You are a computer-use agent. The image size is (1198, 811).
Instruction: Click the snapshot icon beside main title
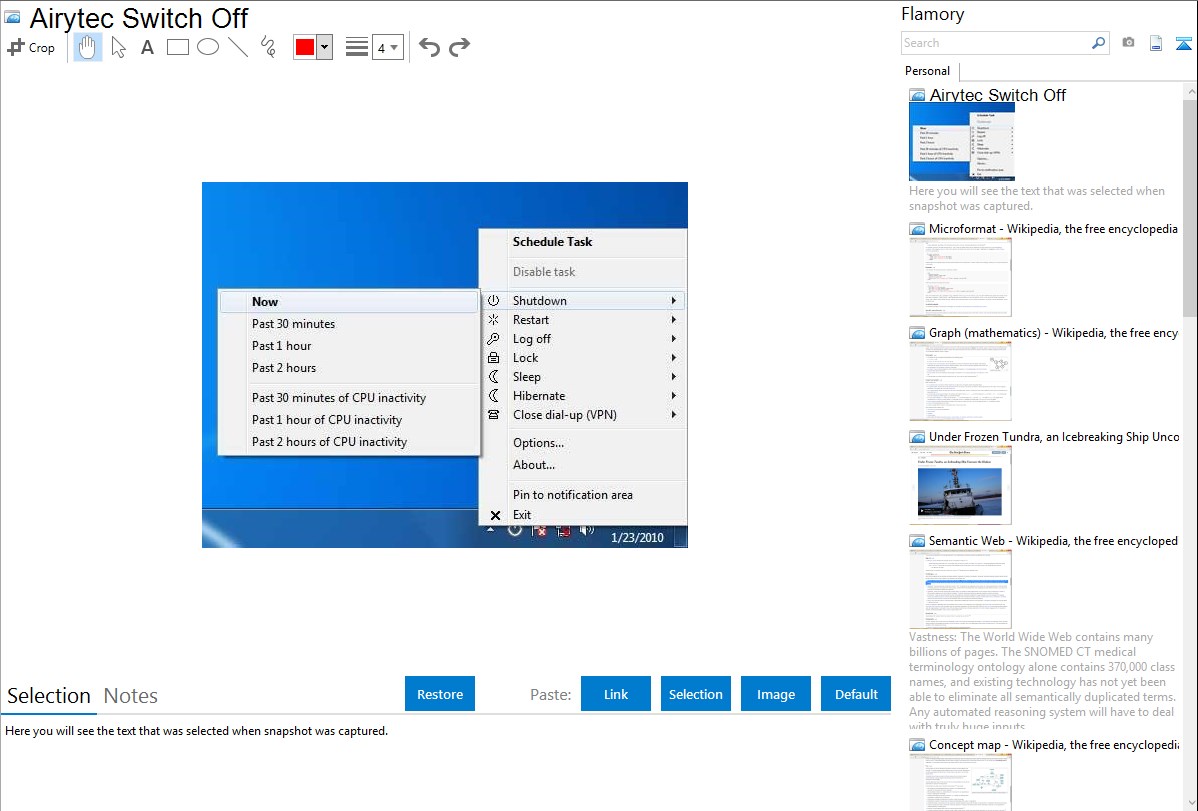[13, 17]
